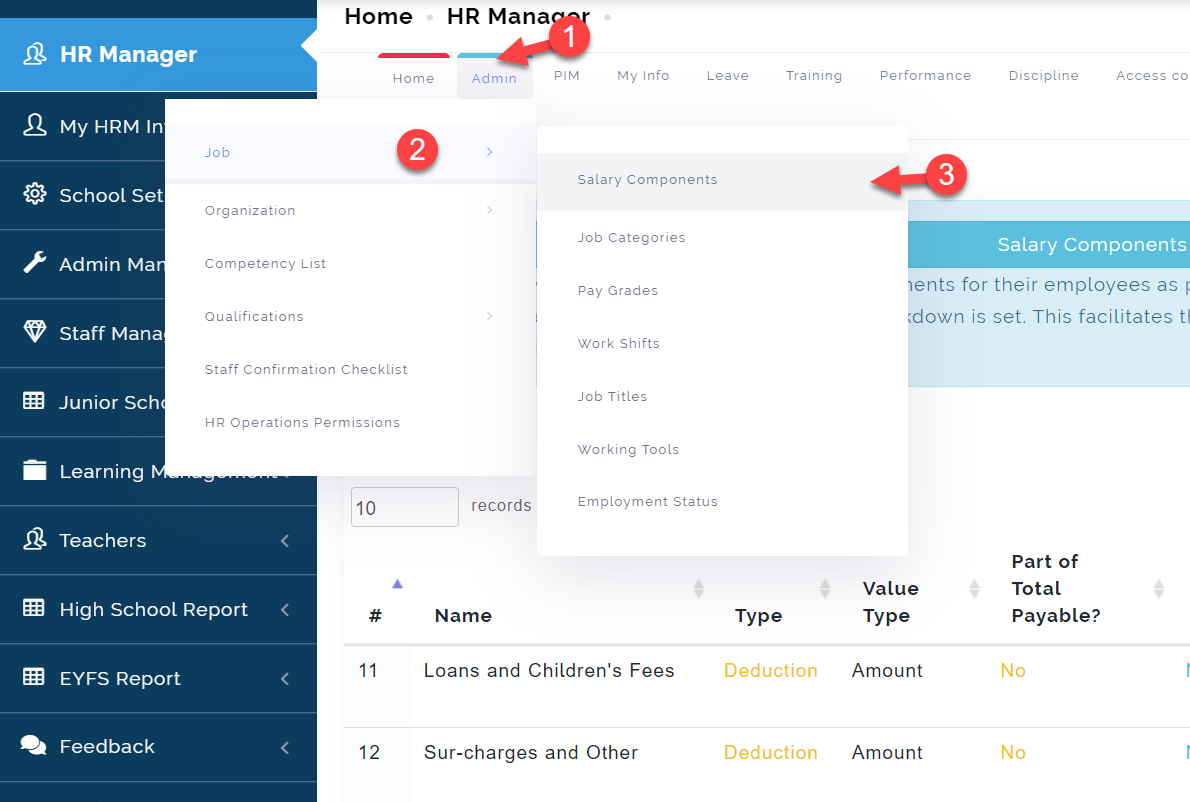
Task: Click the Loans and Children's Fees name
Action: point(549,671)
